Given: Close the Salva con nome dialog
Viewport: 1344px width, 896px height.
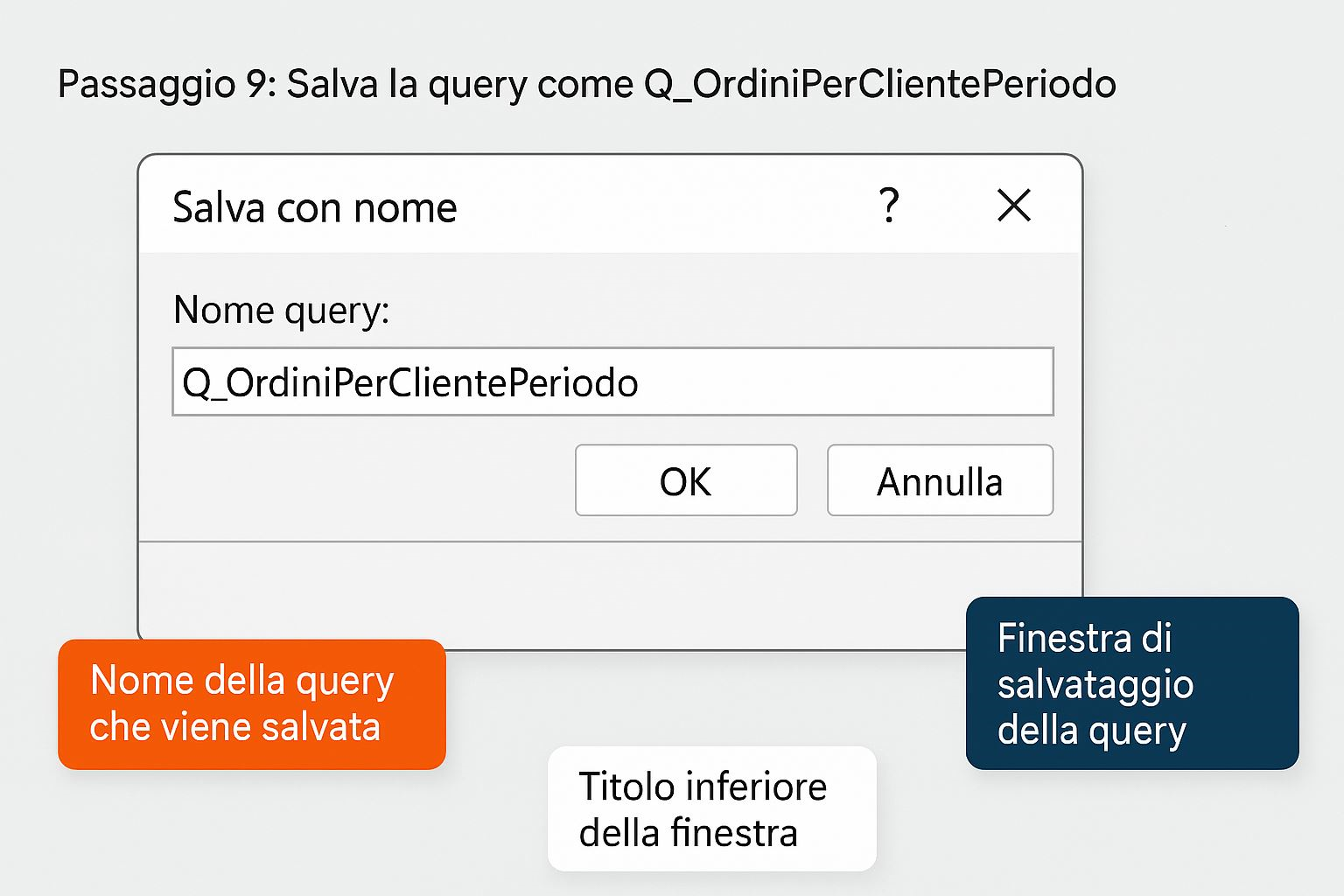Looking at the screenshot, I should 1014,206.
